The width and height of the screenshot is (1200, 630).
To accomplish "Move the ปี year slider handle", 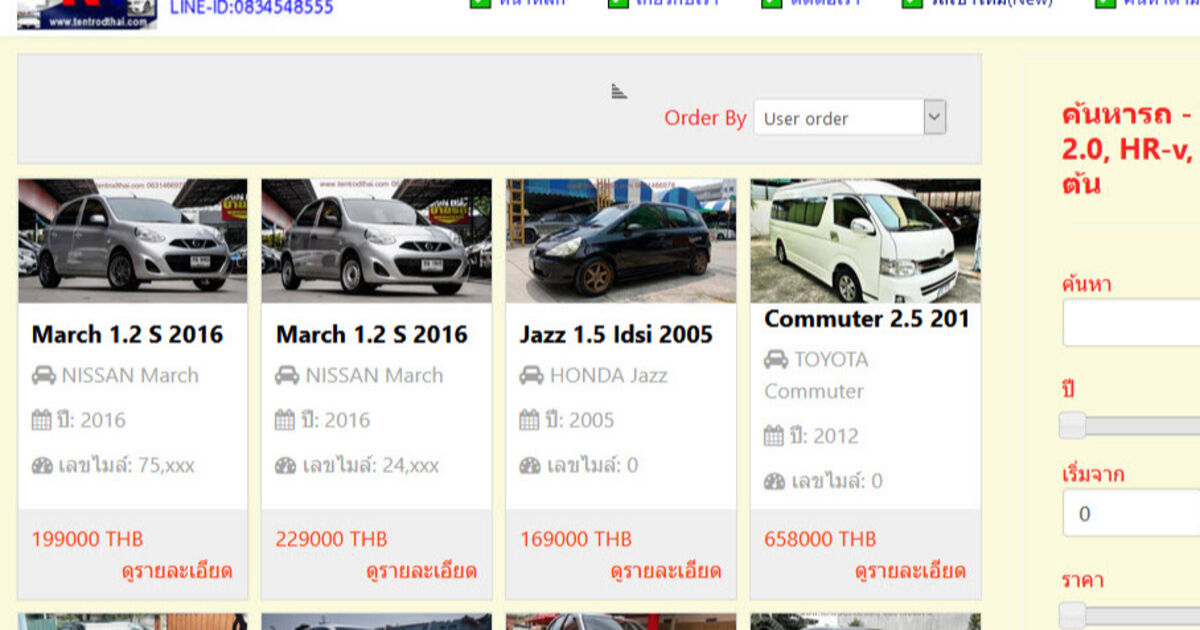I will click(x=1072, y=426).
